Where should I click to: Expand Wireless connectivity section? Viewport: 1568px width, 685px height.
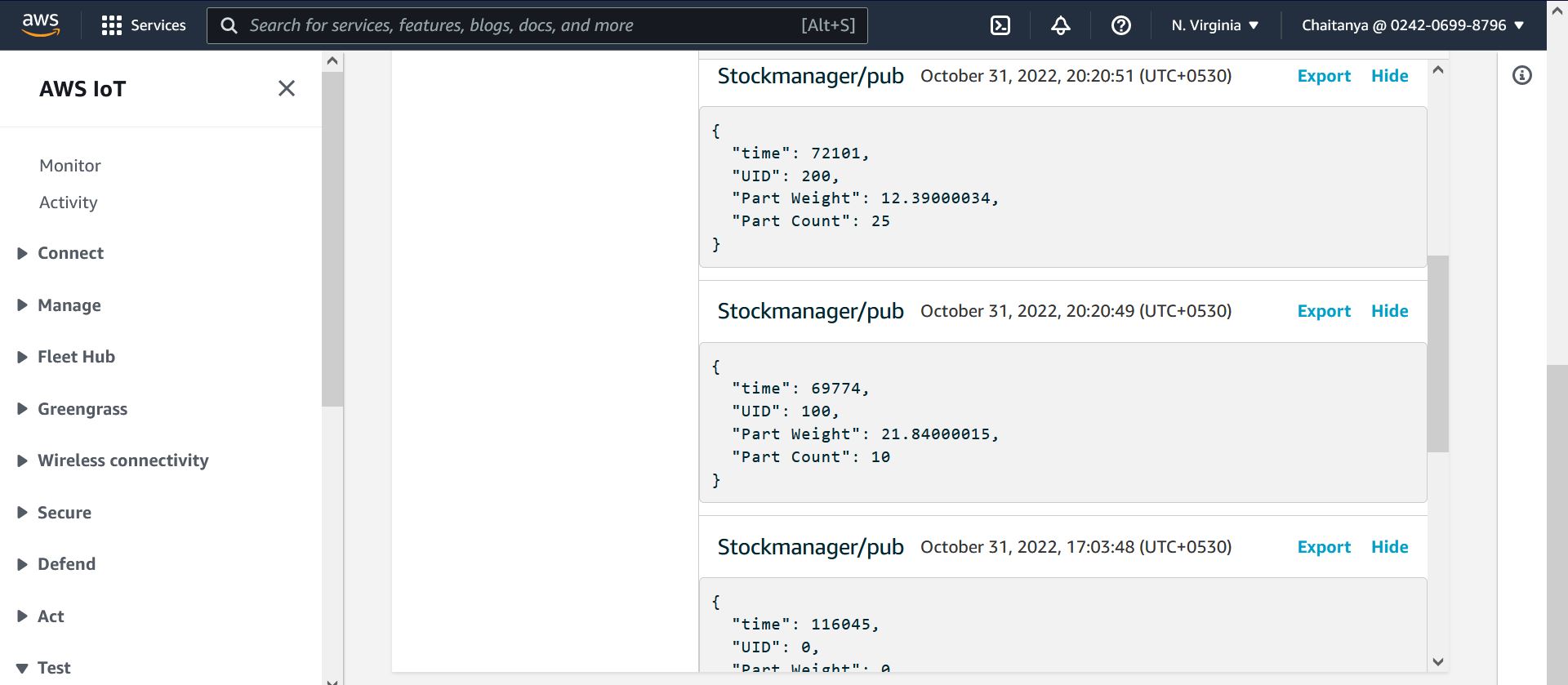[113, 460]
